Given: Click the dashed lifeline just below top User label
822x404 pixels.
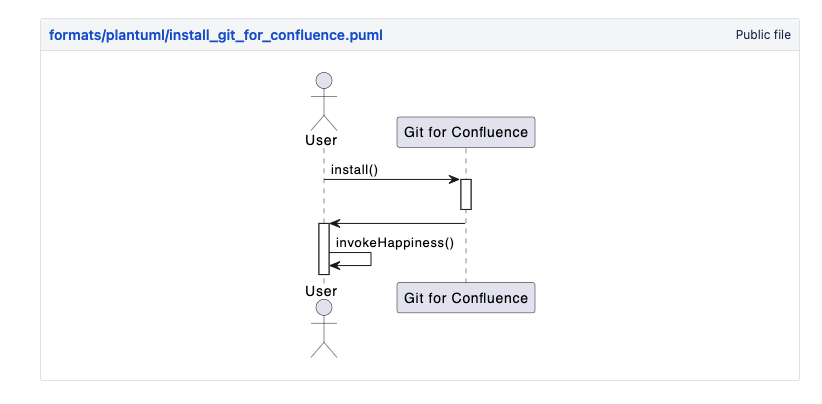Looking at the screenshot, I should pyautogui.click(x=323, y=160).
